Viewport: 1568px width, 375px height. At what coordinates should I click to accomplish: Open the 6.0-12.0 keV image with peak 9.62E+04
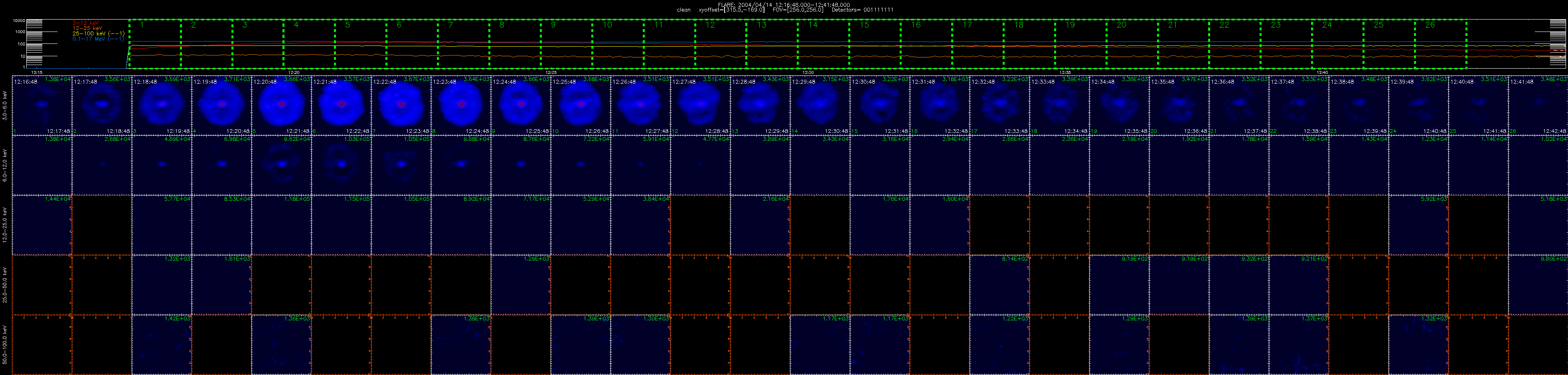click(x=281, y=165)
